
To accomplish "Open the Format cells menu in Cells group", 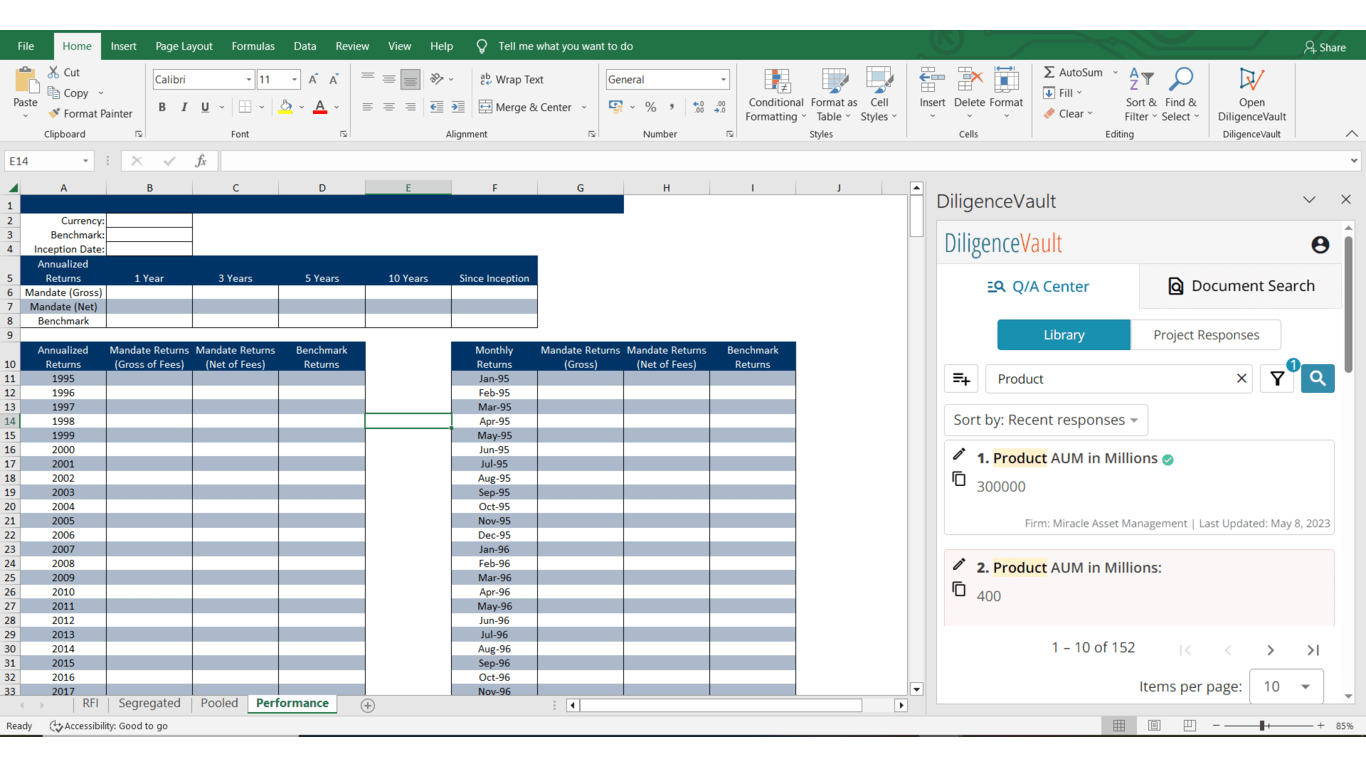I will click(x=1006, y=95).
